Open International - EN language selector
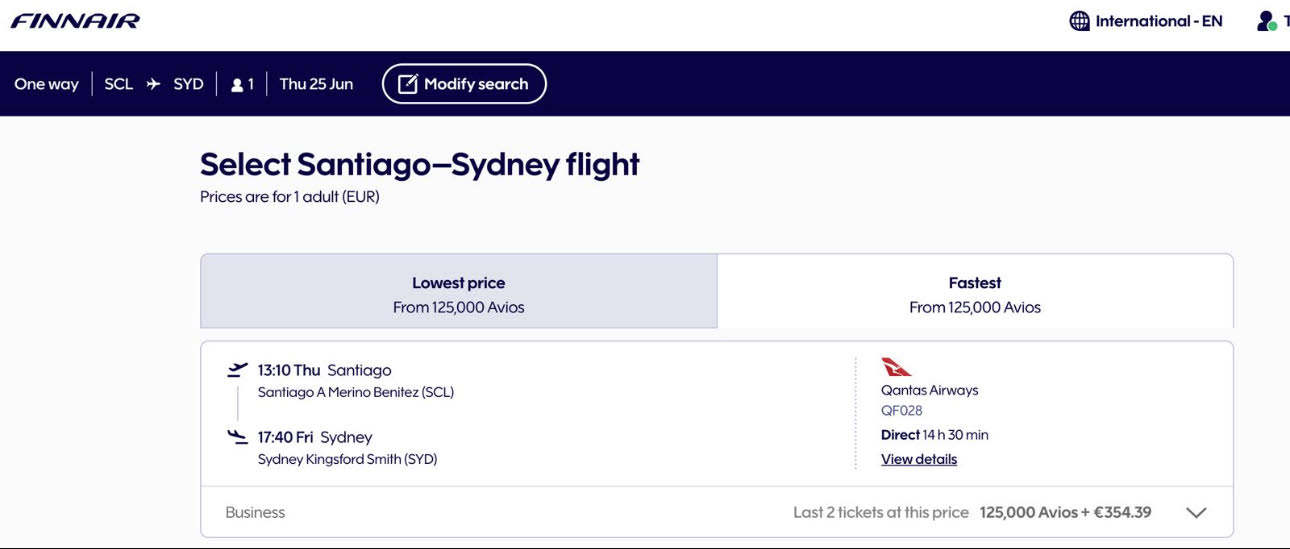 pyautogui.click(x=1158, y=21)
